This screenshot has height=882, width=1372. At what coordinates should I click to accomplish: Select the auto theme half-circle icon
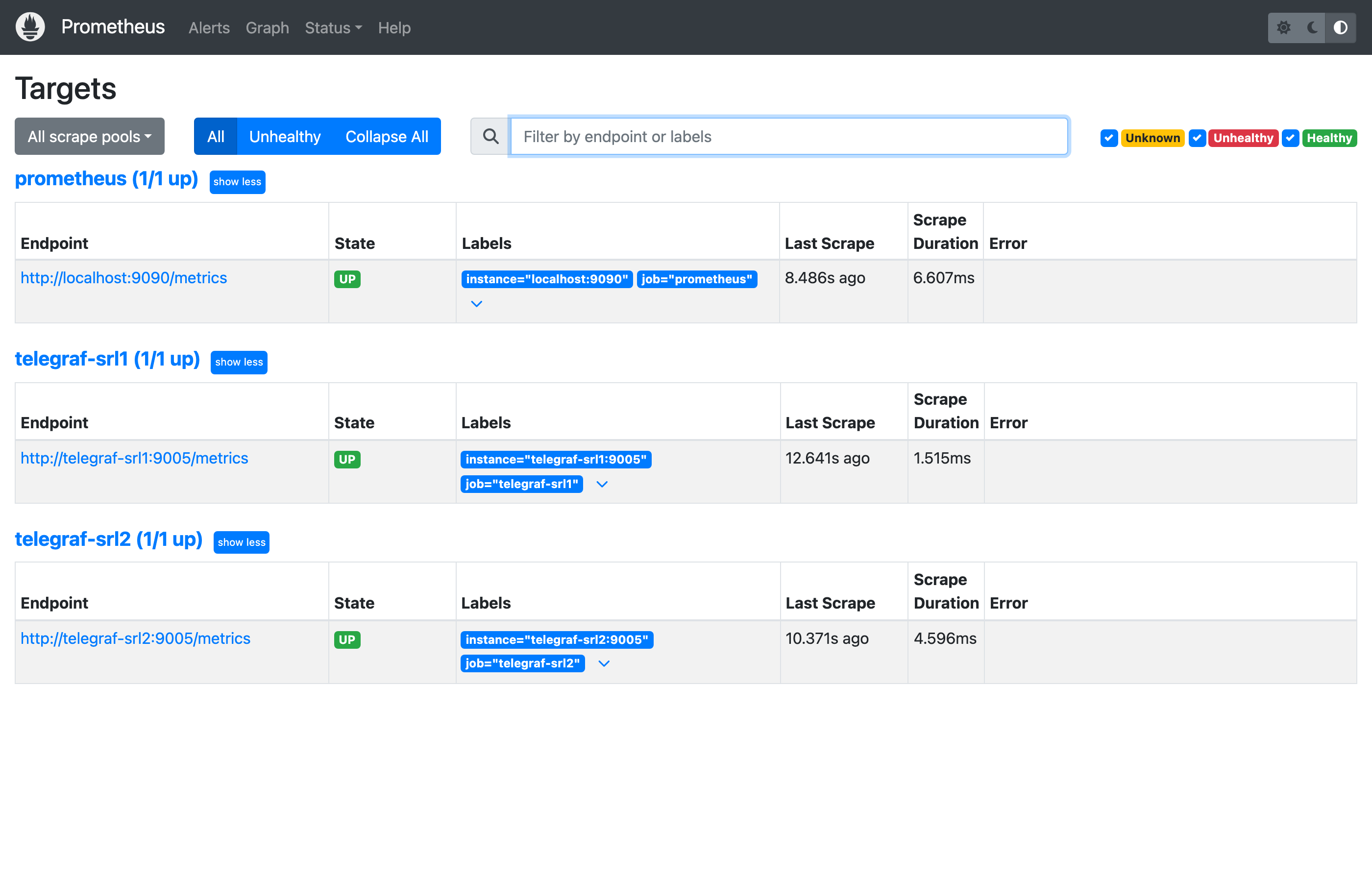point(1341,27)
